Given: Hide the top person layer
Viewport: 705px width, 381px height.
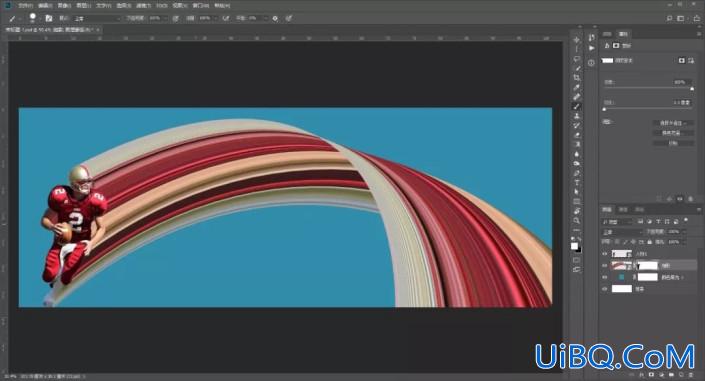Looking at the screenshot, I should point(604,254).
